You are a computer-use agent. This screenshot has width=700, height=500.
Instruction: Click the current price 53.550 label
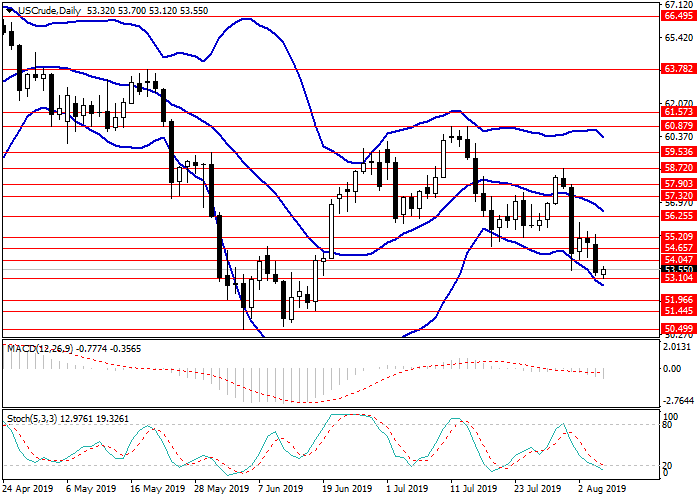click(x=679, y=269)
